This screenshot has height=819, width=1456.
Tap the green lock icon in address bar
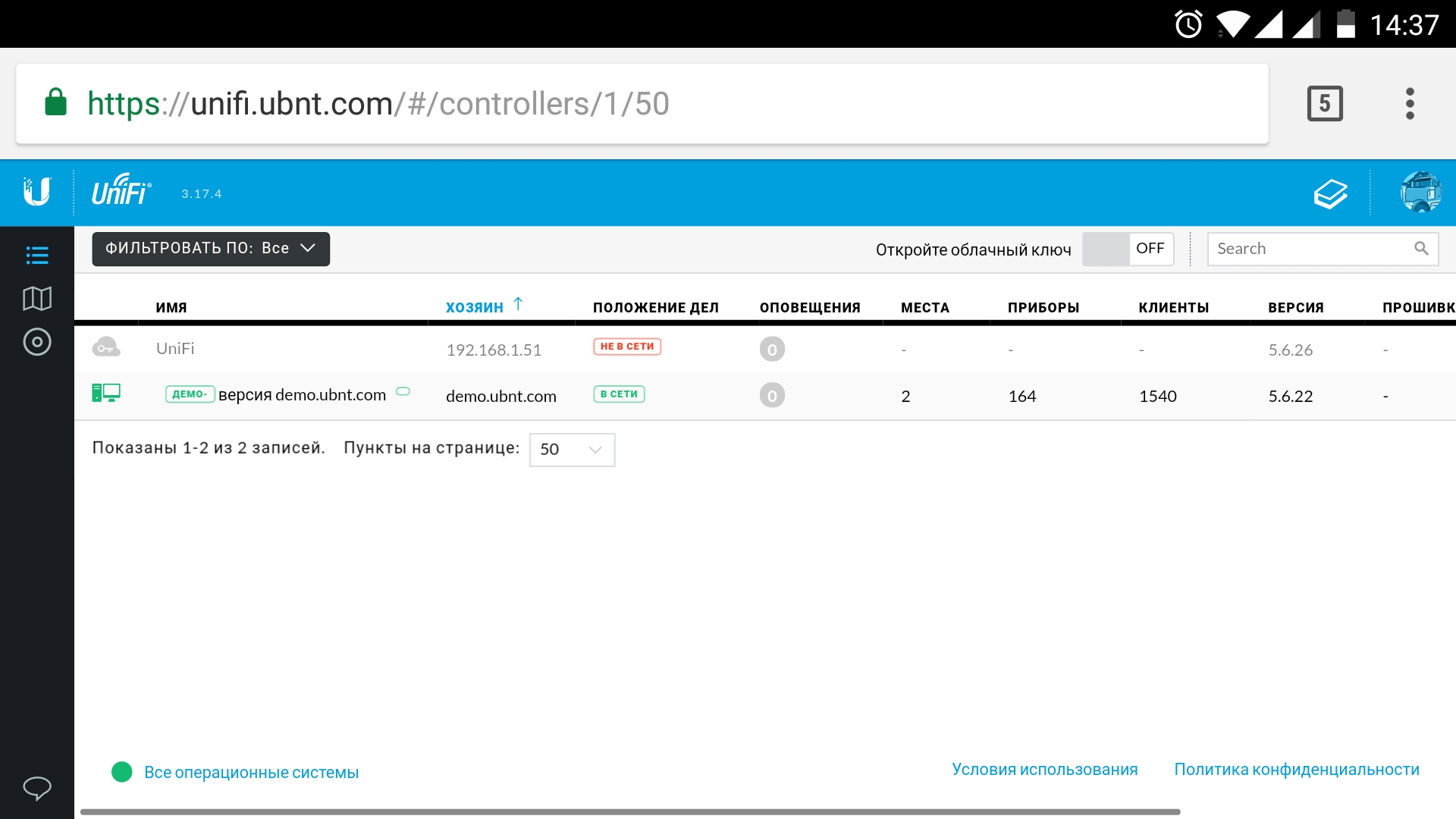pos(55,102)
